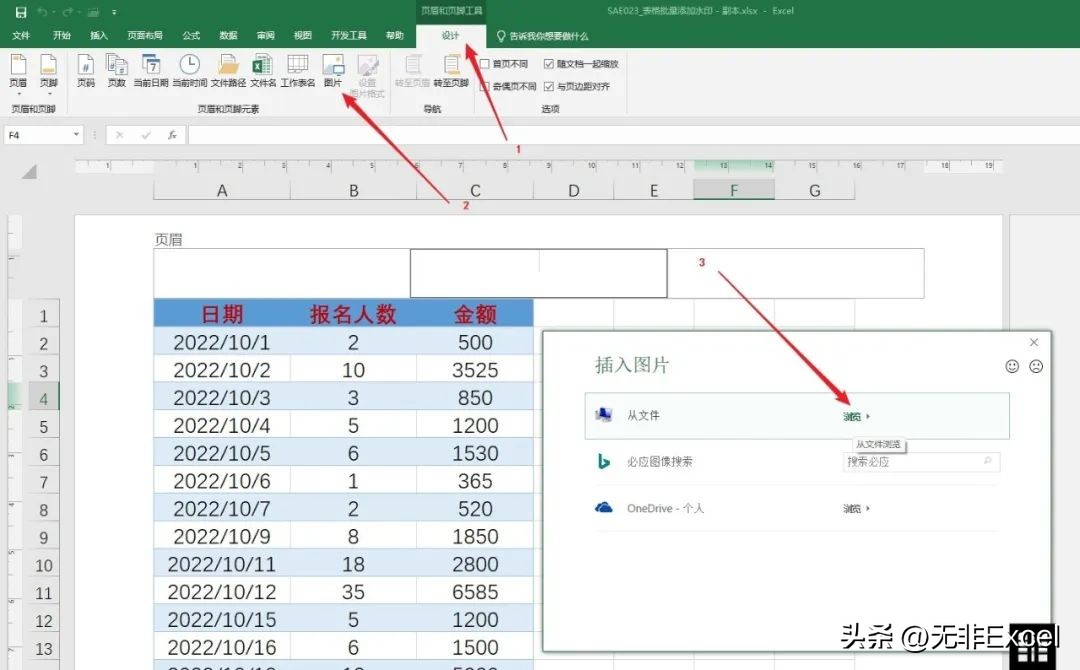Select column A header
This screenshot has height=670, width=1080.
click(222, 191)
